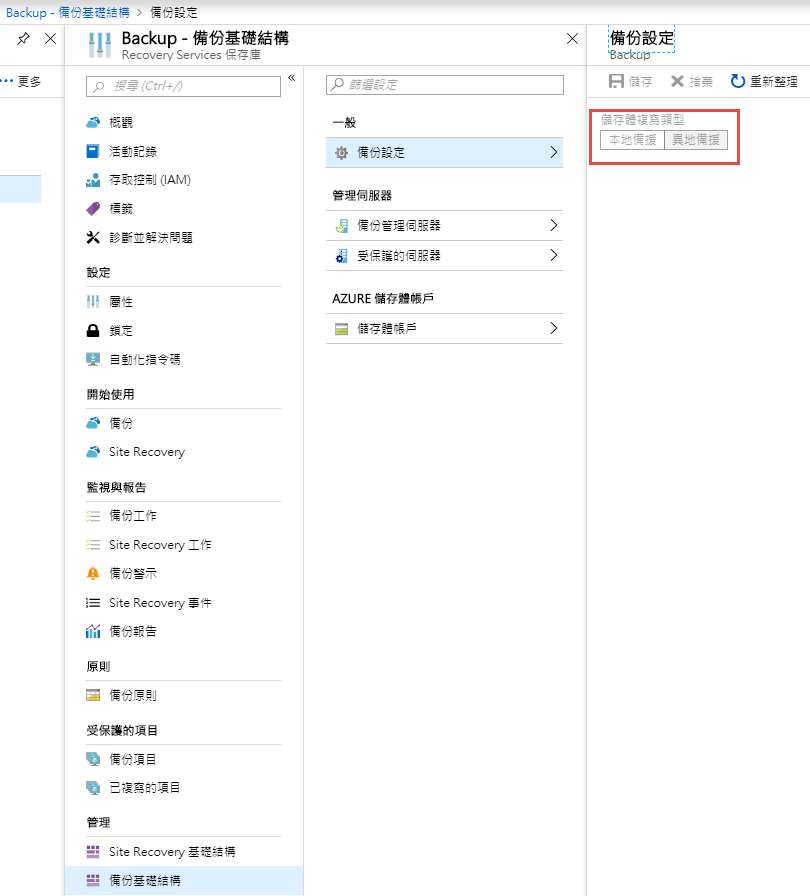Select 本地備援 storage replication option
Image resolution: width=810 pixels, height=896 pixels.
(632, 139)
